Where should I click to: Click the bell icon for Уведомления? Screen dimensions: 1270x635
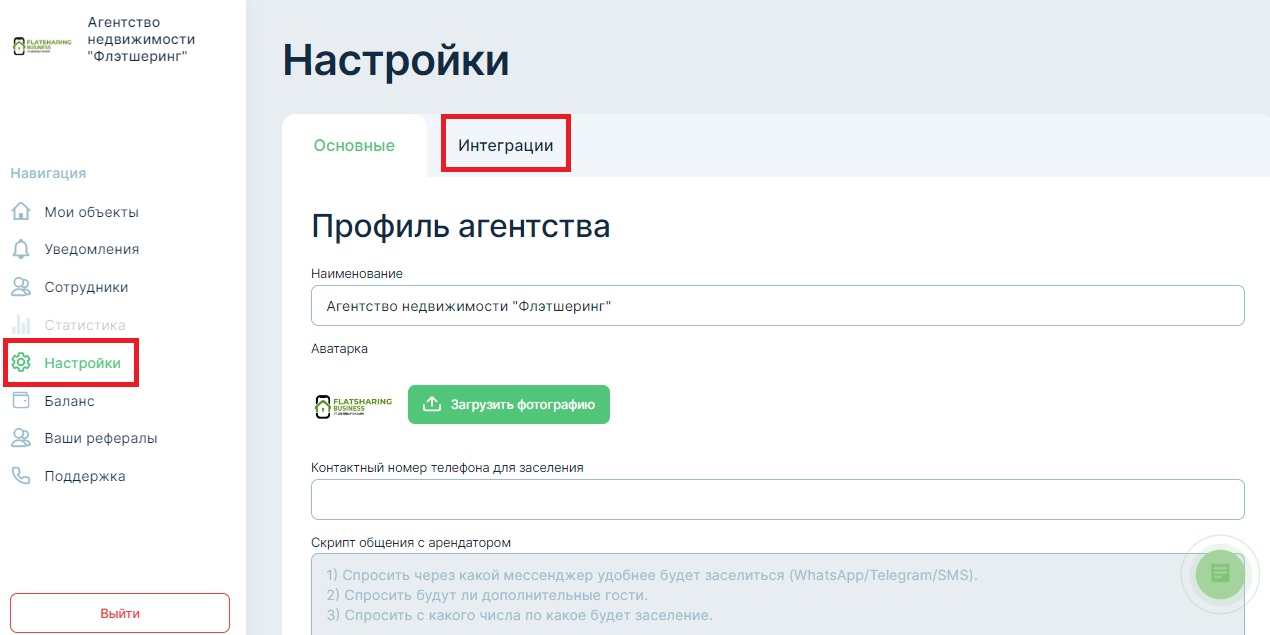[x=21, y=249]
